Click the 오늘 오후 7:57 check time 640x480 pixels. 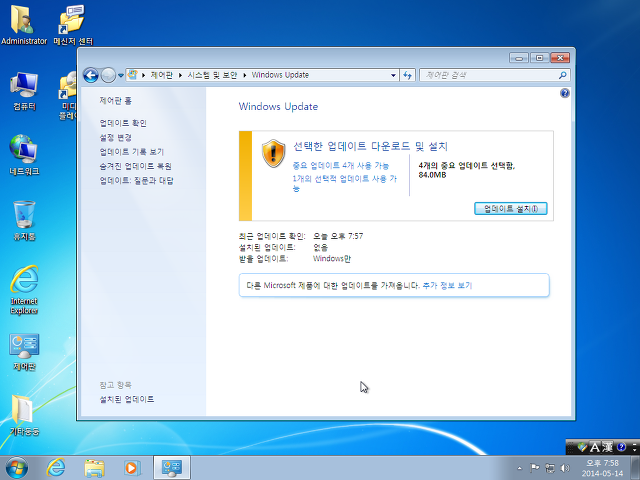coord(338,236)
